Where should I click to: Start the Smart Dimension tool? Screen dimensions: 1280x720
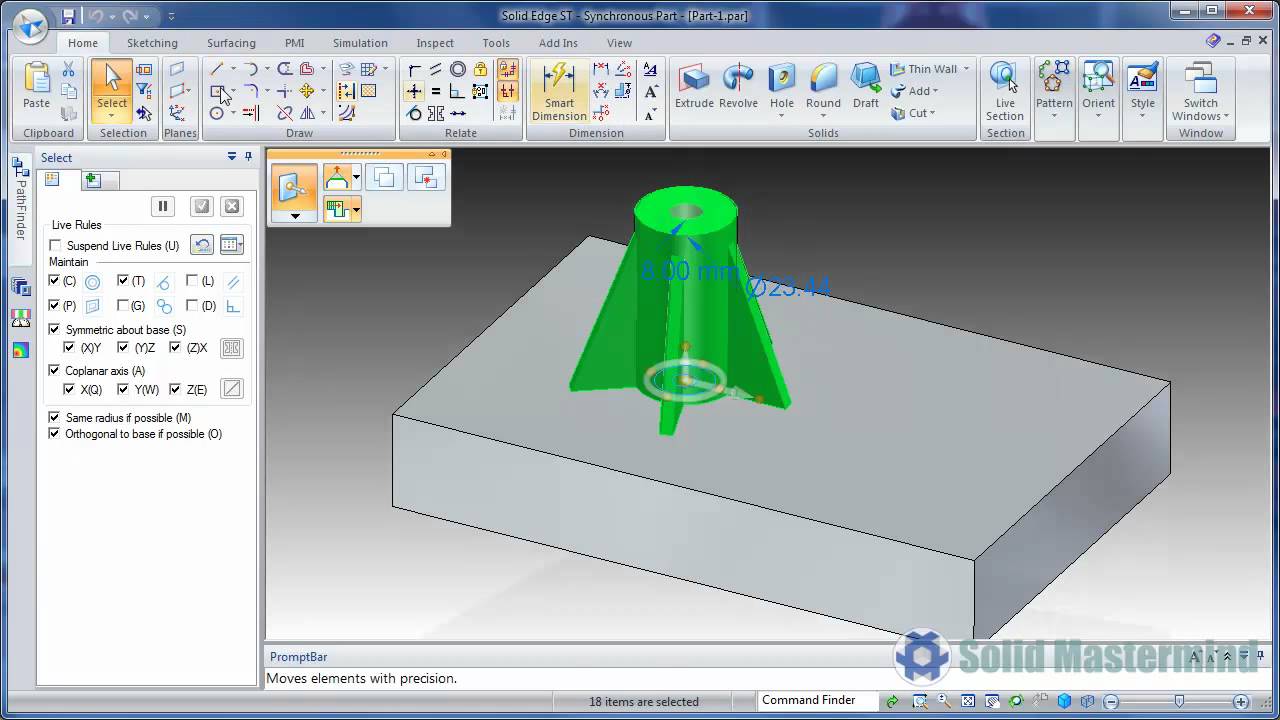click(x=559, y=91)
